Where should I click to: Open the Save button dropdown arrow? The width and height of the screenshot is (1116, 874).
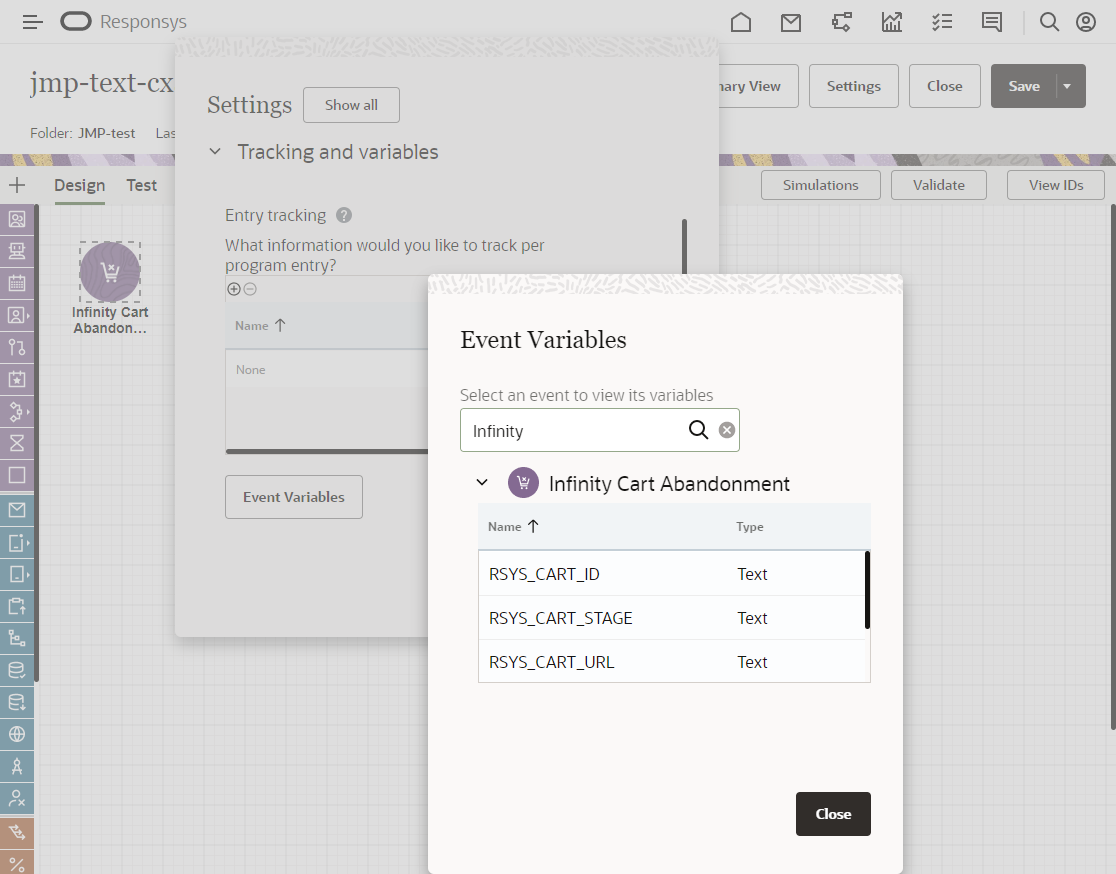click(x=1067, y=86)
